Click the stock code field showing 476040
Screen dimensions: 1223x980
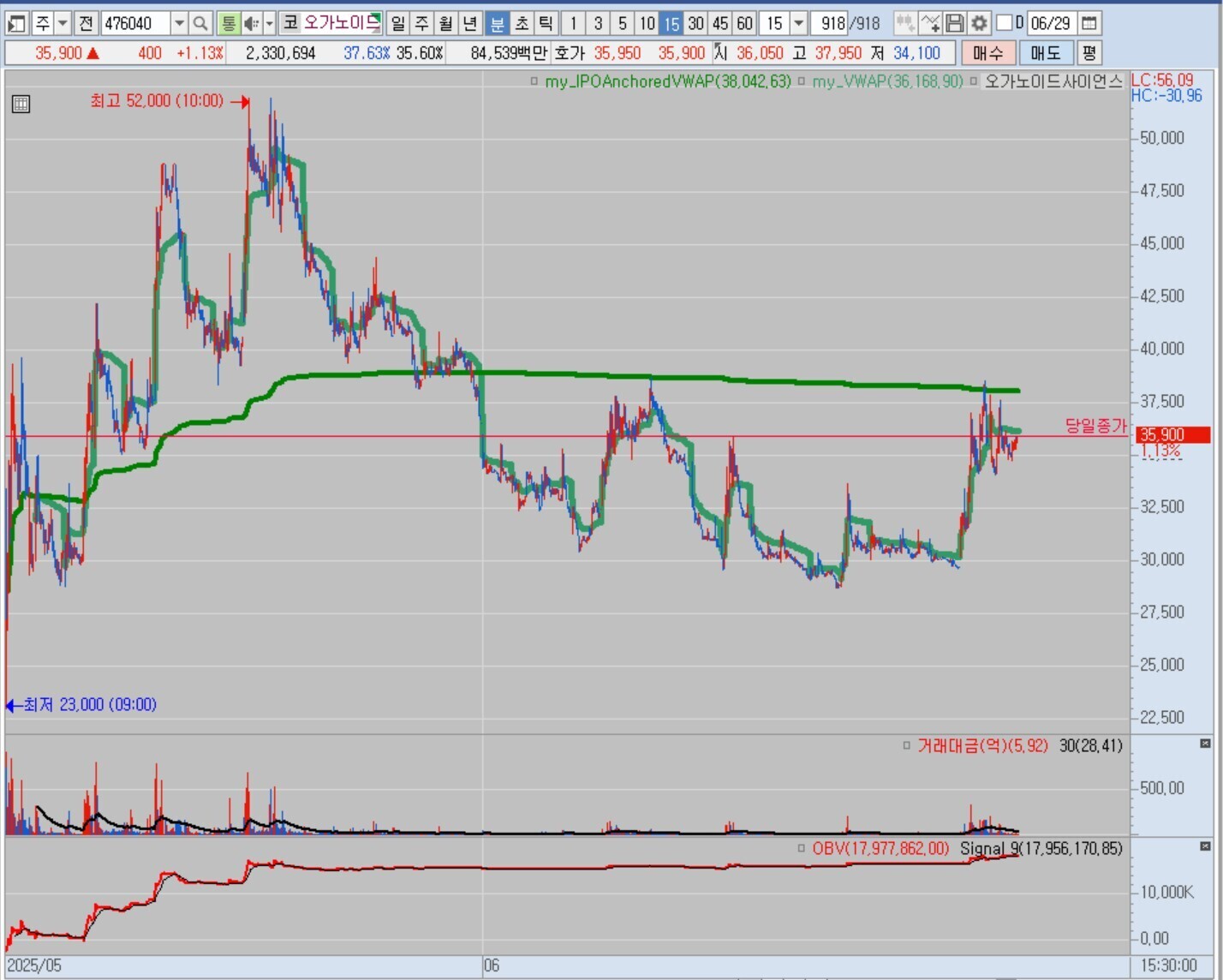[x=136, y=23]
